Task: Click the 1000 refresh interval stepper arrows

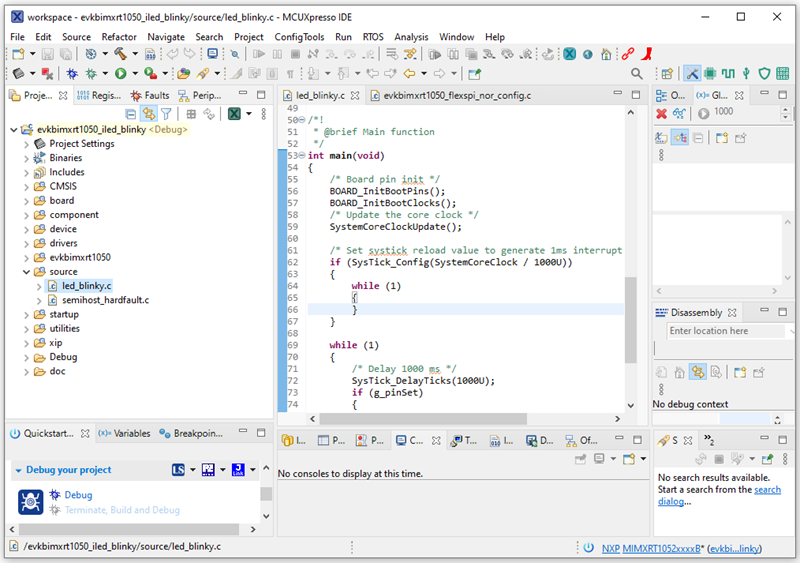Action: pyautogui.click(x=785, y=113)
